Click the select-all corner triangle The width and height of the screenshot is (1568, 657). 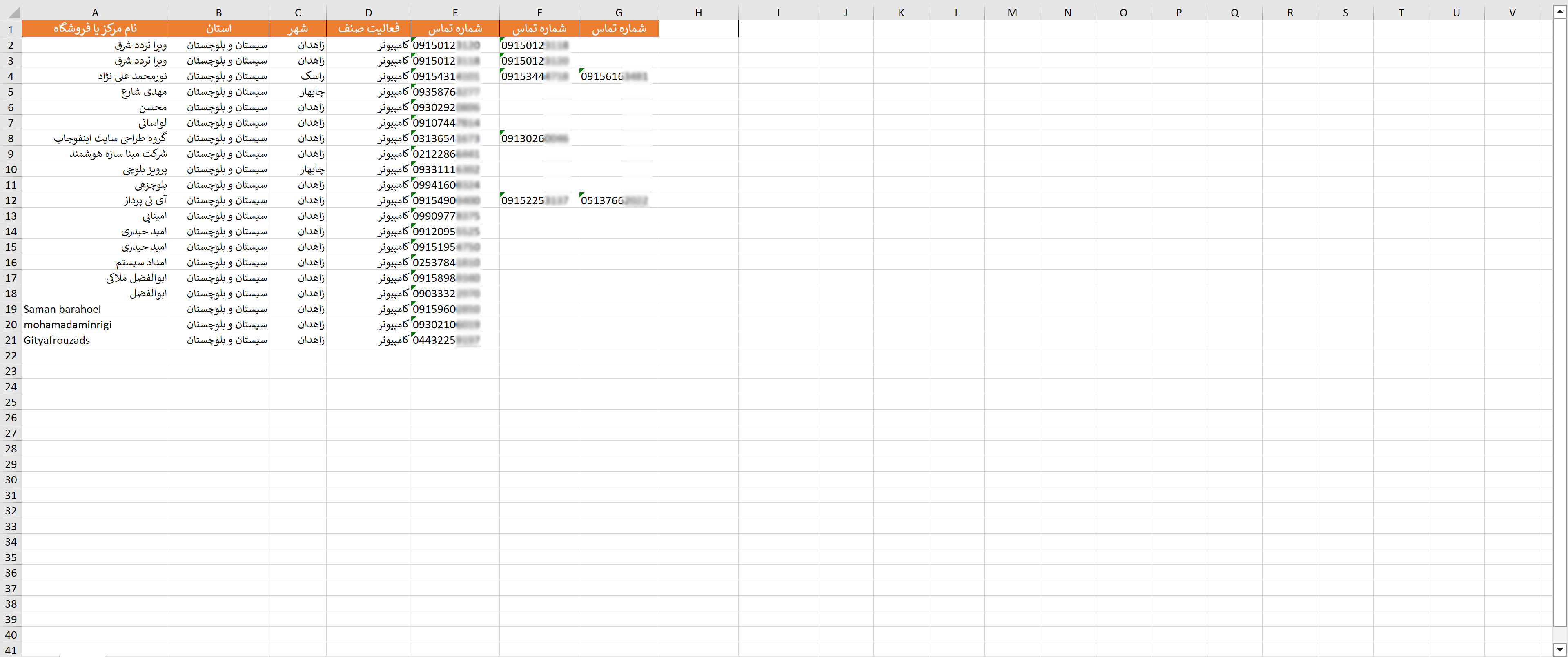click(x=15, y=13)
